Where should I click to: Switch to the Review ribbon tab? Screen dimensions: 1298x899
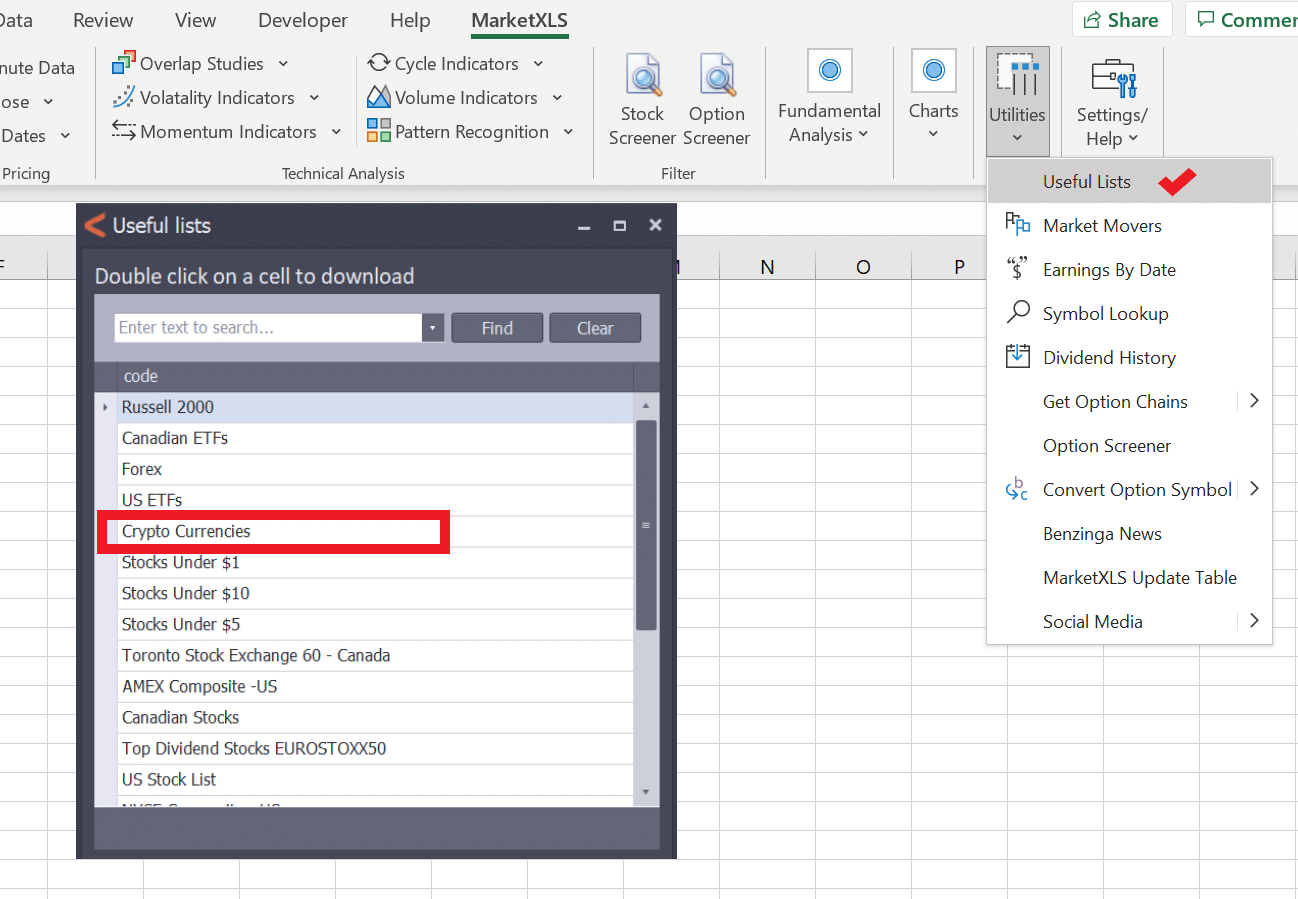pyautogui.click(x=103, y=20)
